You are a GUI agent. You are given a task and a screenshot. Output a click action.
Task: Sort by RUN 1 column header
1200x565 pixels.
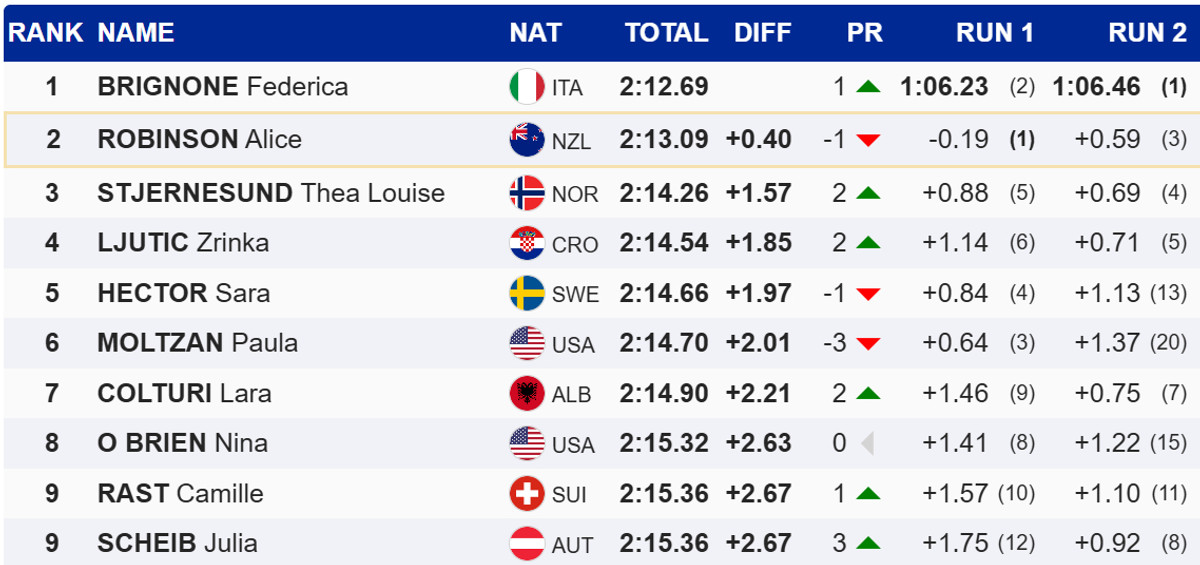pyautogui.click(x=994, y=33)
